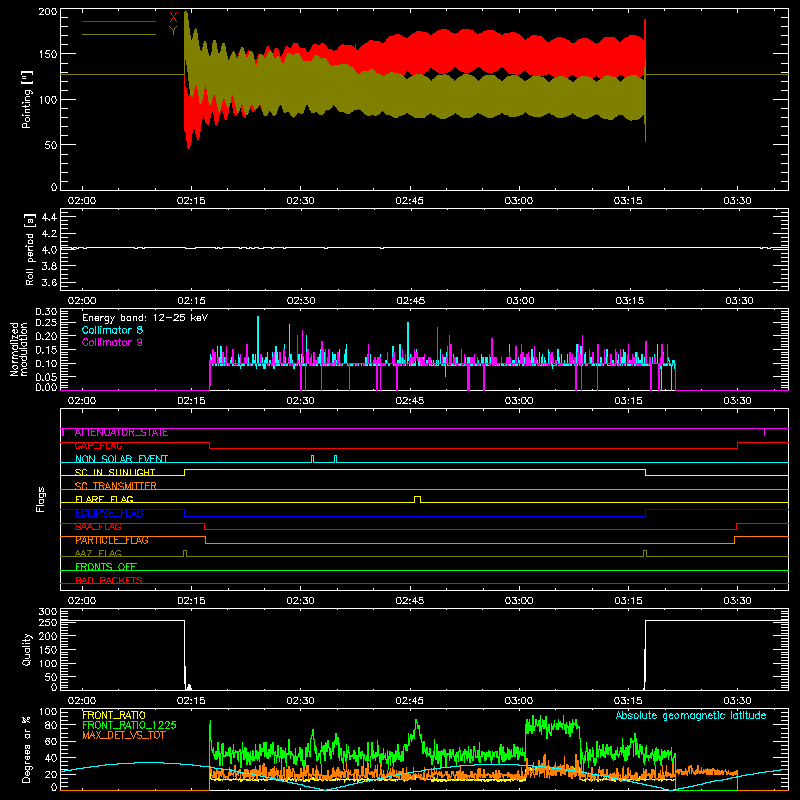The image size is (800, 800).
Task: Select the Y legend label in Pointing plot
Action: tap(173, 31)
